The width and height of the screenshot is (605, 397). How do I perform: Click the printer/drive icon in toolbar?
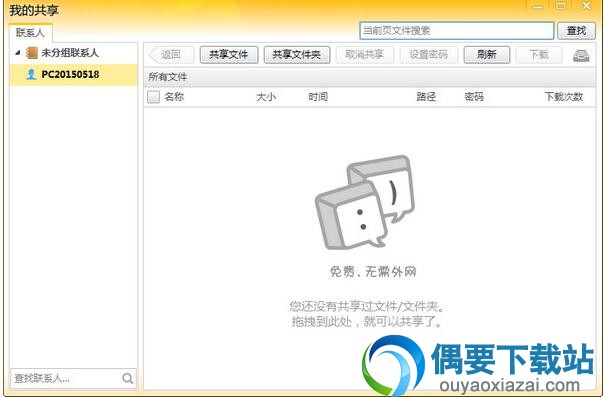581,56
